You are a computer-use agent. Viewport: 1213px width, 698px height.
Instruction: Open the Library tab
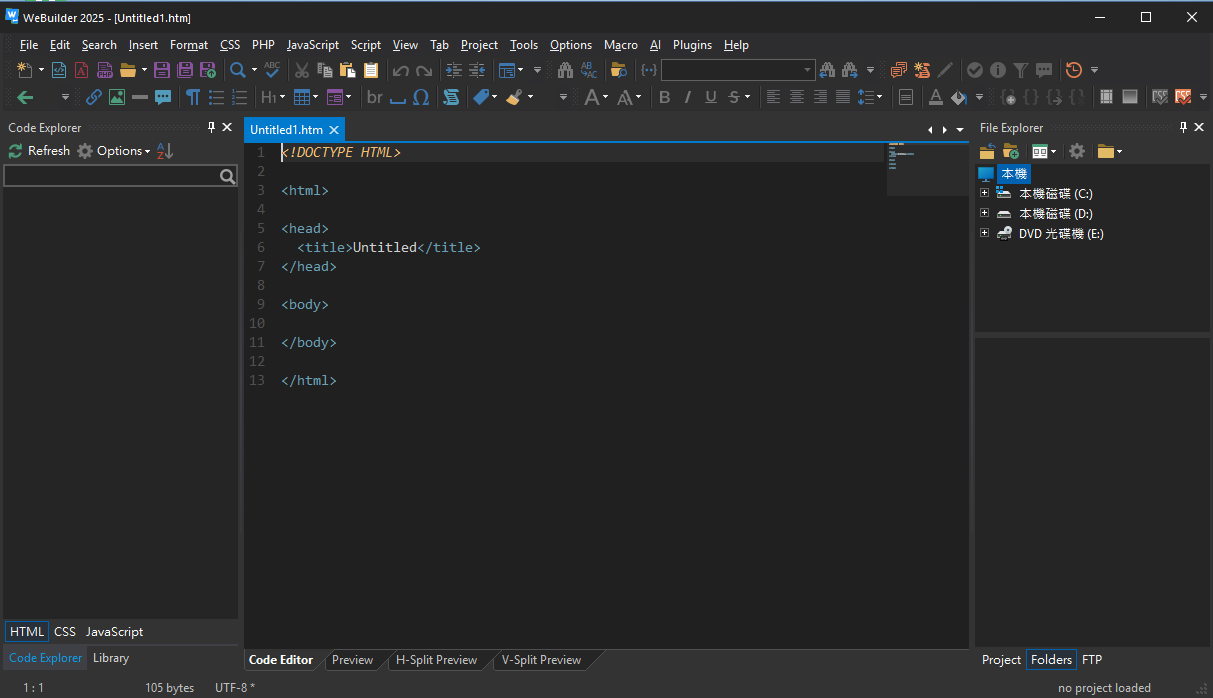[111, 658]
